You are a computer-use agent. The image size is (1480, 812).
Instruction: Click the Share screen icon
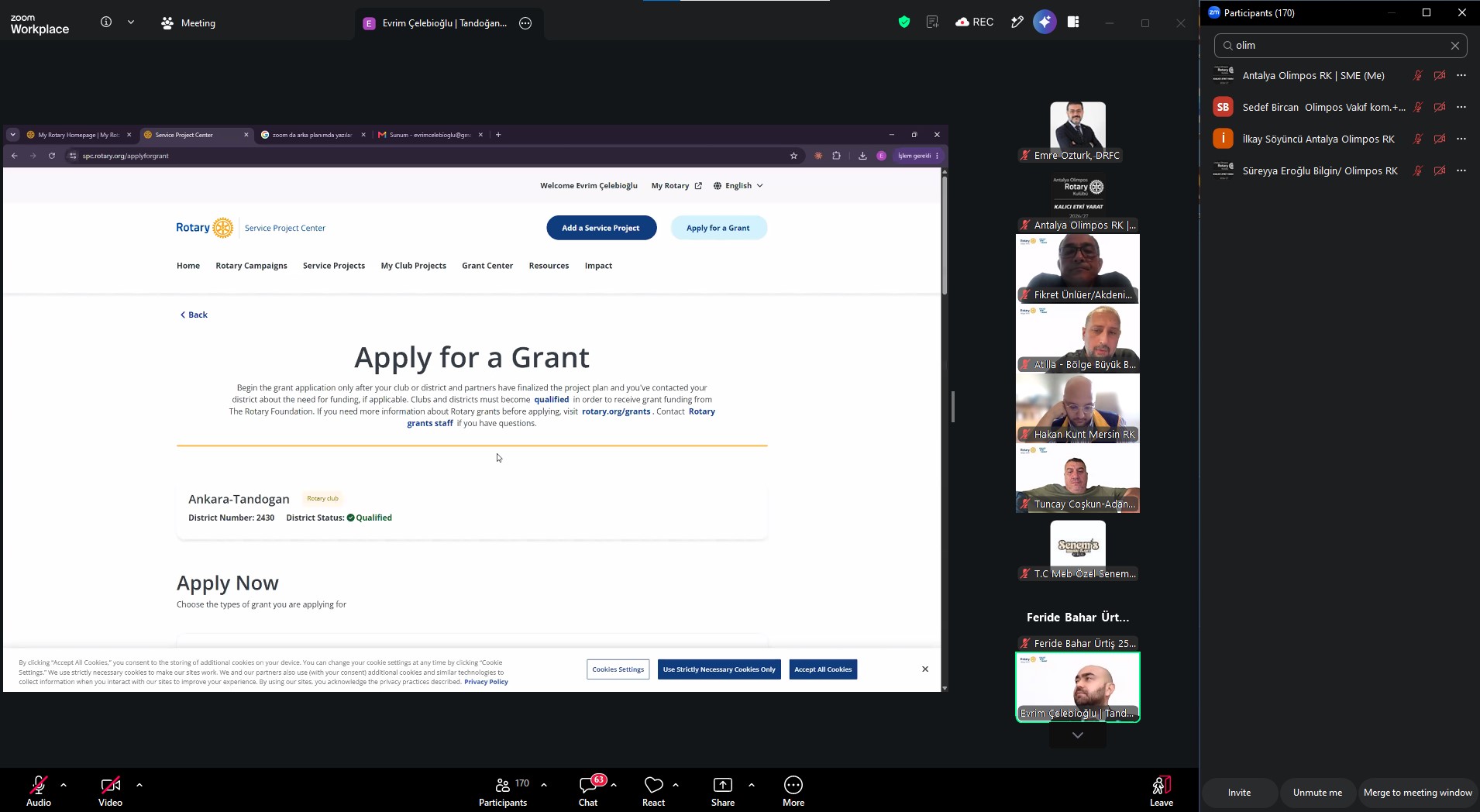pyautogui.click(x=723, y=791)
